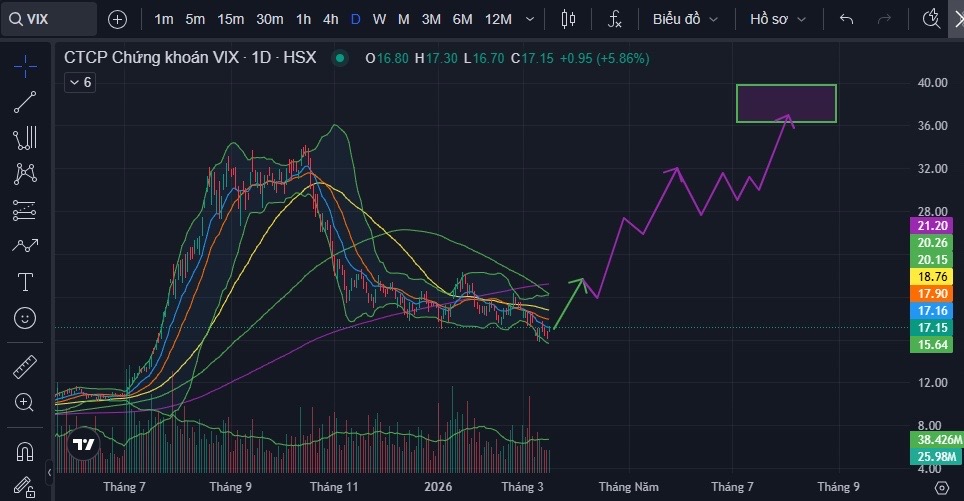Open the candlestick chart type selector
The height and width of the screenshot is (501, 964).
pos(568,20)
